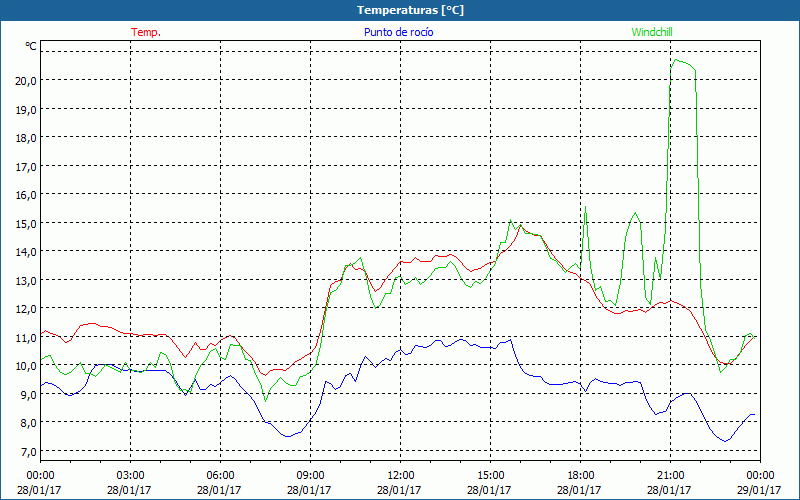Click the 8,0 y-axis value
The image size is (800, 500).
29,422
